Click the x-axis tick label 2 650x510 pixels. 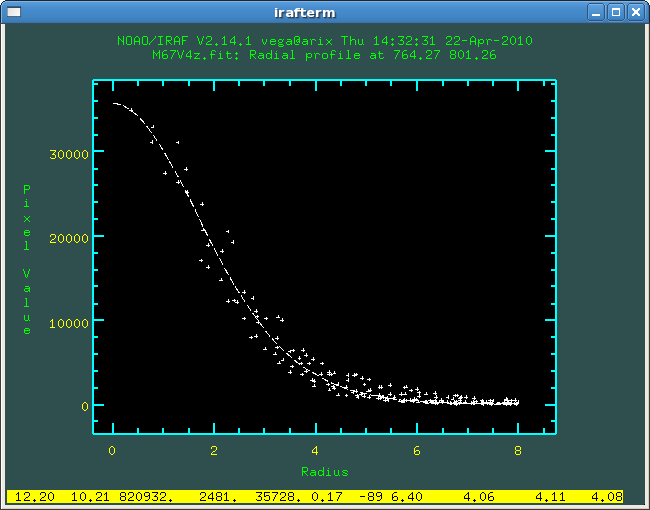coord(213,451)
